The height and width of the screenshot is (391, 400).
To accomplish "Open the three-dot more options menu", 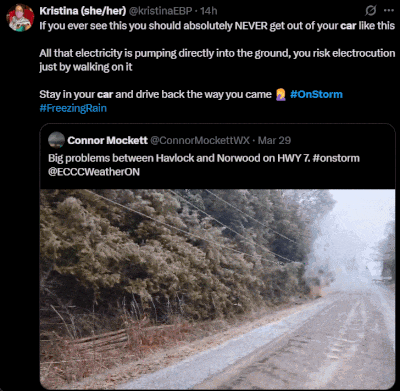I will click(389, 11).
